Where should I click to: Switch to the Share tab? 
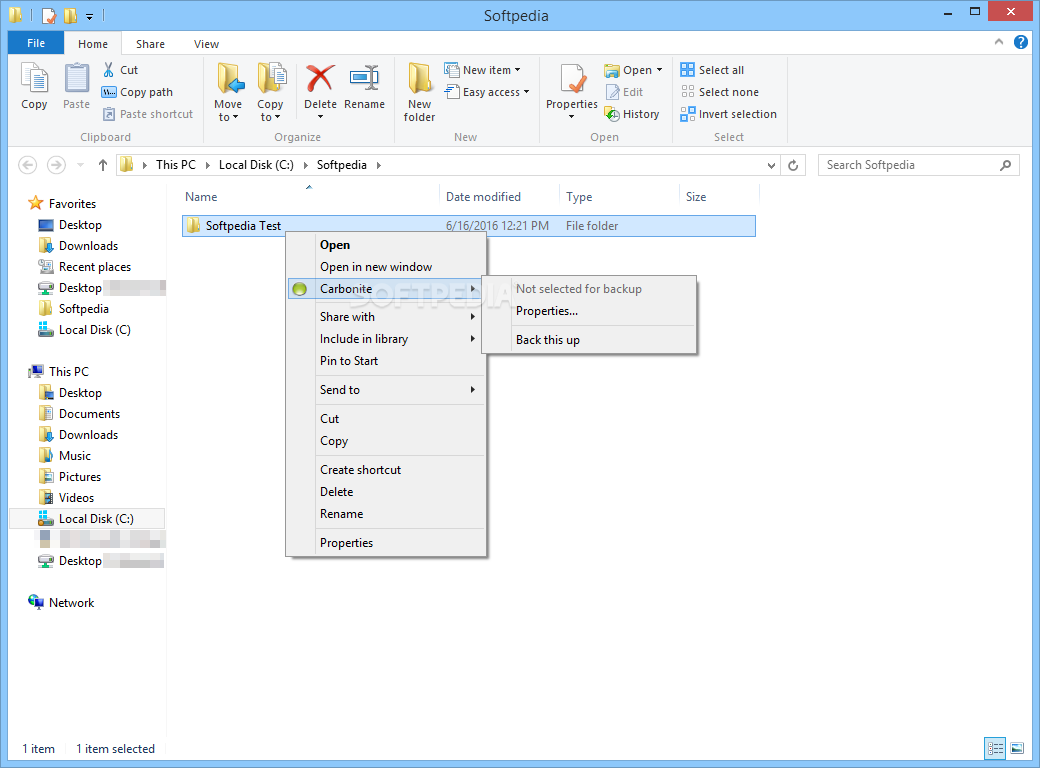(x=151, y=44)
